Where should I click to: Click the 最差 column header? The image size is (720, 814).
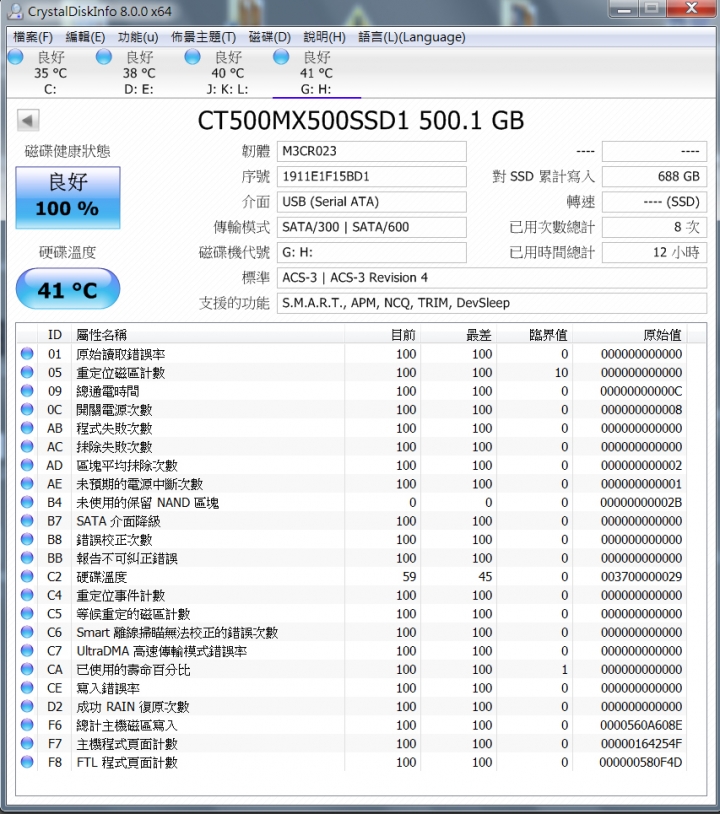(458, 335)
